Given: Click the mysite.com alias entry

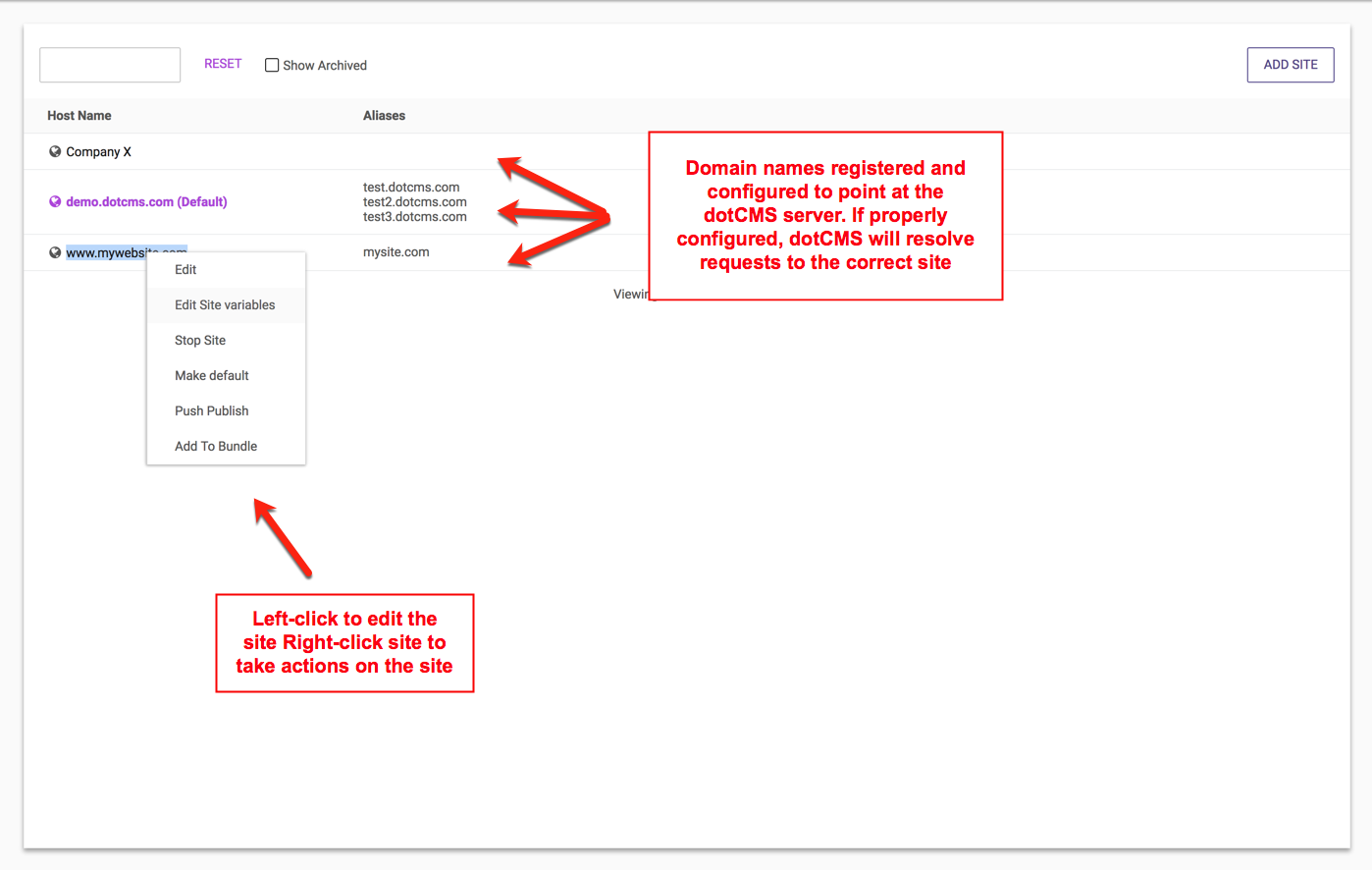Looking at the screenshot, I should 396,251.
